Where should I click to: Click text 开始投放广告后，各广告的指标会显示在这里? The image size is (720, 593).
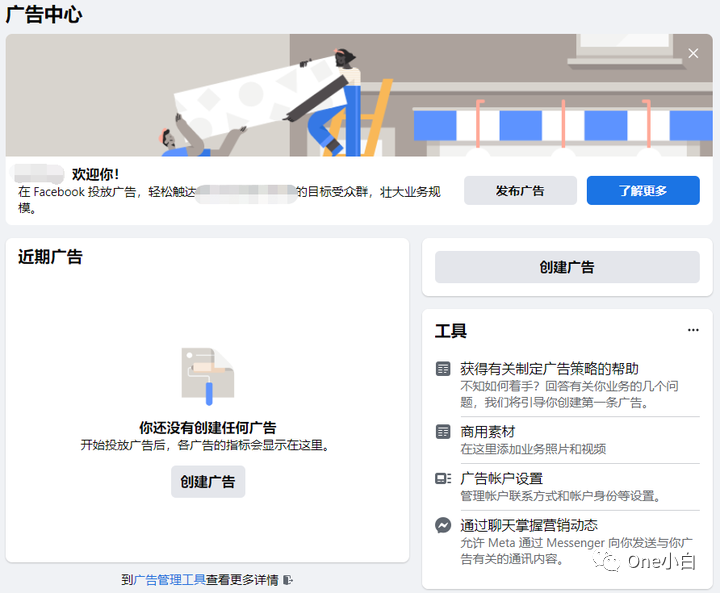click(205, 445)
